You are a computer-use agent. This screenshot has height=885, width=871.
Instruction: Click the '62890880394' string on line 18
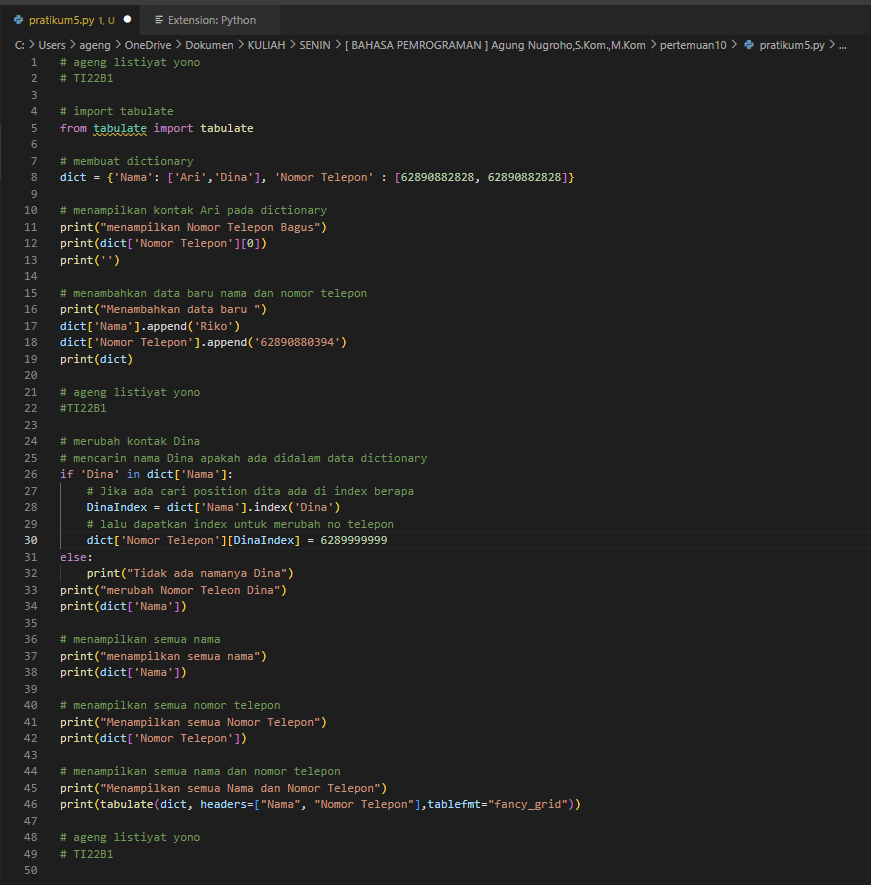click(x=297, y=342)
